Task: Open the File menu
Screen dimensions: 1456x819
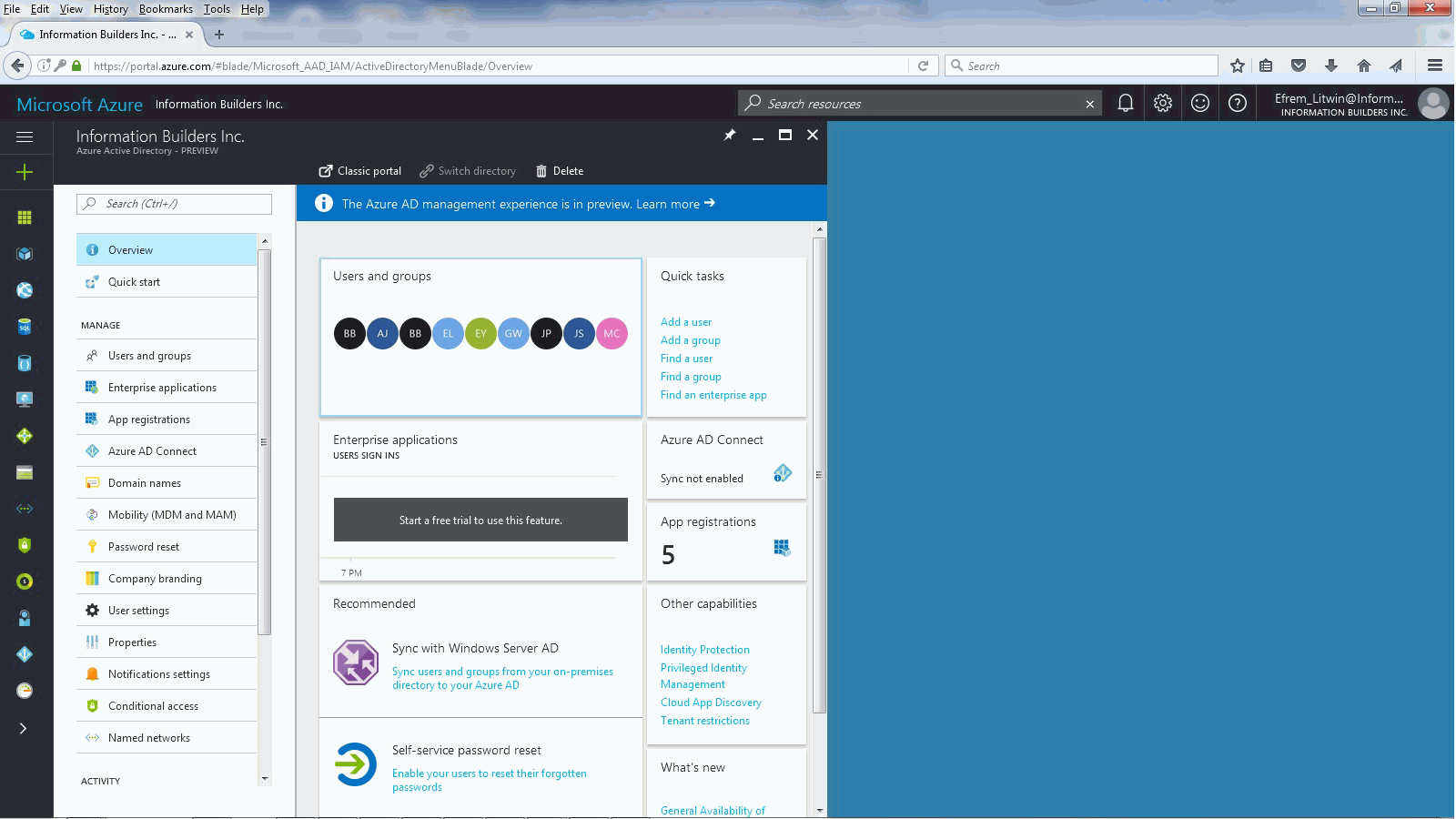Action: tap(12, 9)
